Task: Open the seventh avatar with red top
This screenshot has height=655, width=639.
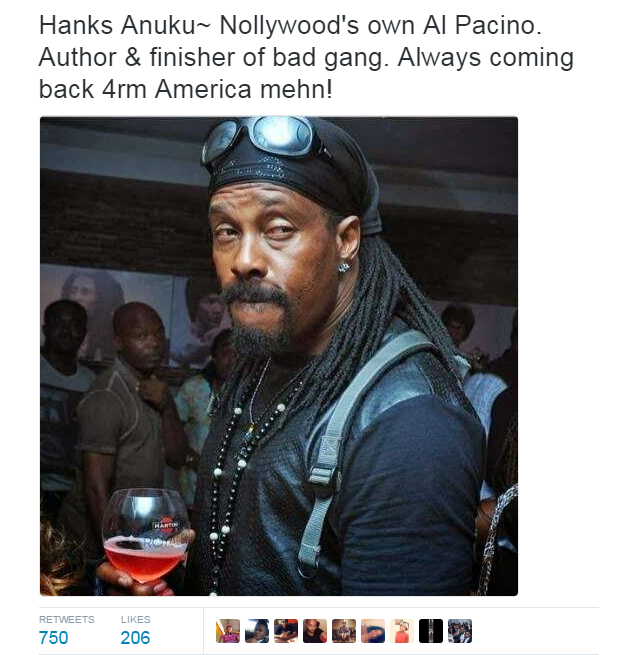Action: pyautogui.click(x=402, y=631)
